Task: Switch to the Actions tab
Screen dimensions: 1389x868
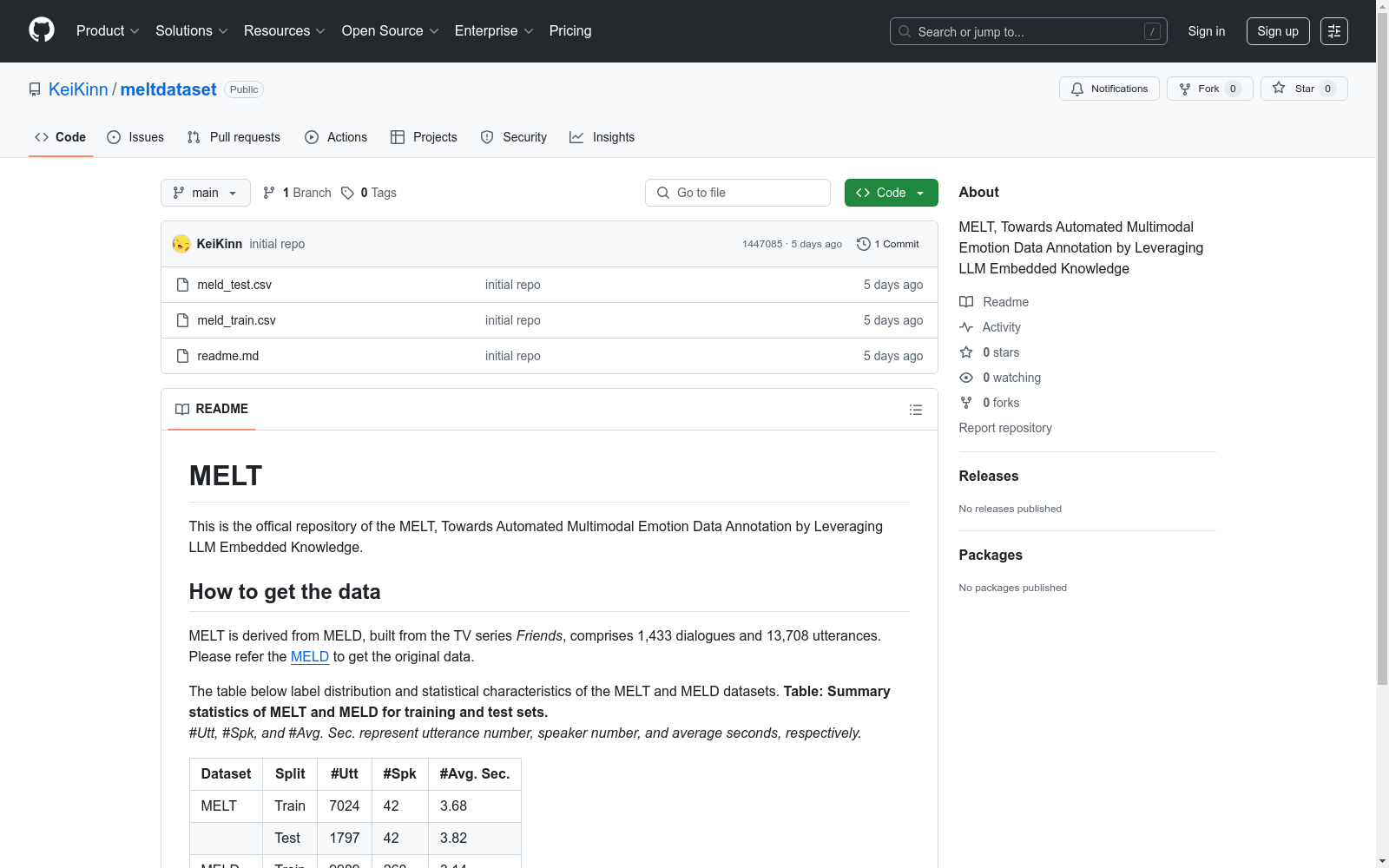Action: [x=336, y=137]
